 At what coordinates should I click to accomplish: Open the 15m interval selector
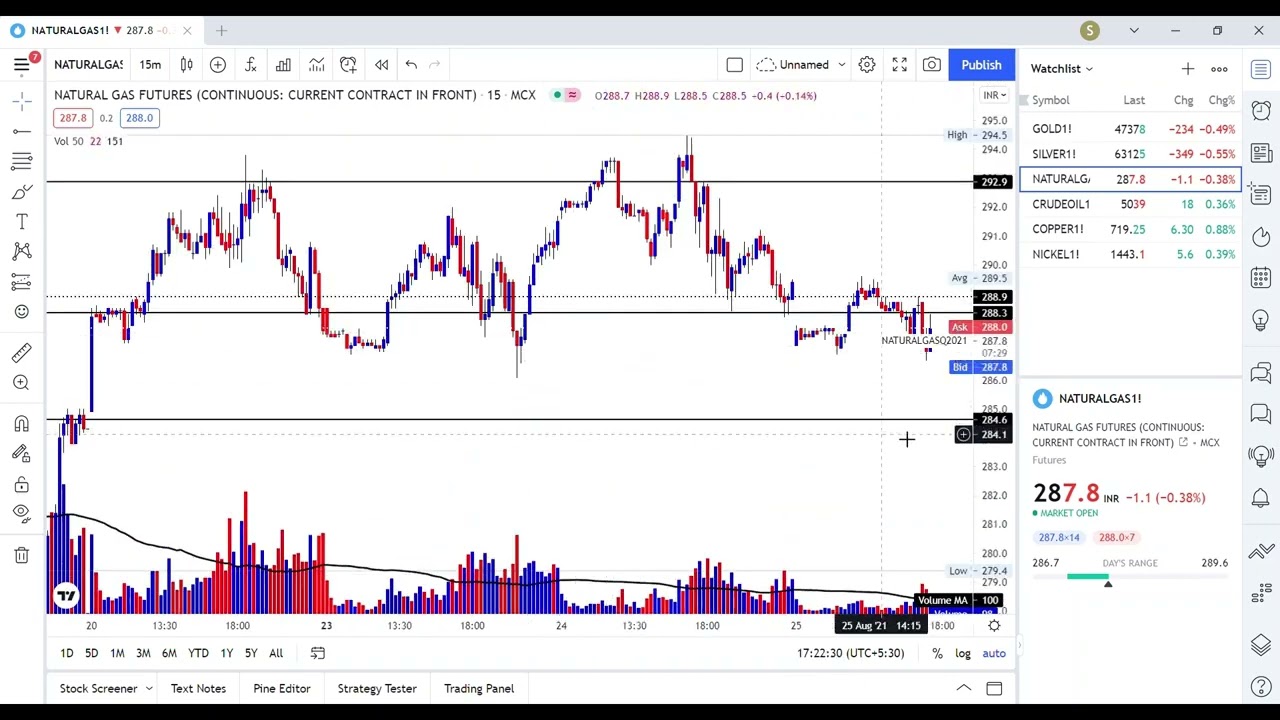(x=150, y=65)
